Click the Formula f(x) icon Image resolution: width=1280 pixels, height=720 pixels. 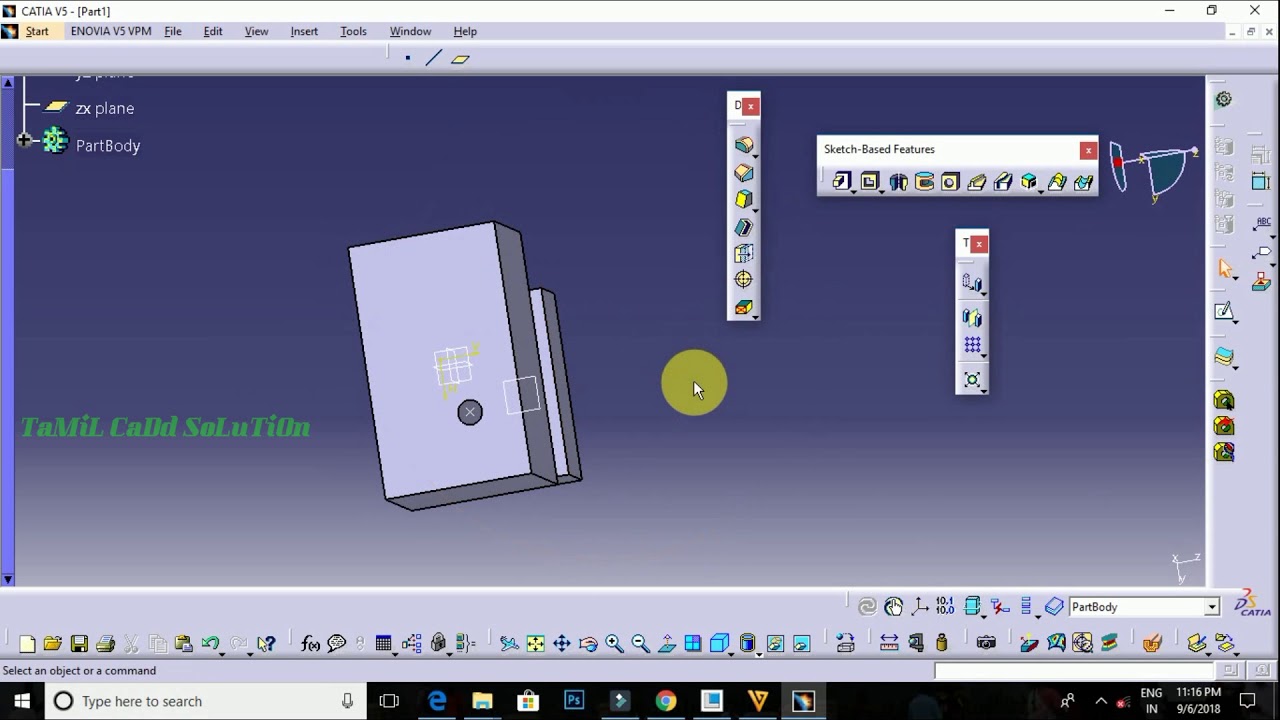tap(310, 643)
